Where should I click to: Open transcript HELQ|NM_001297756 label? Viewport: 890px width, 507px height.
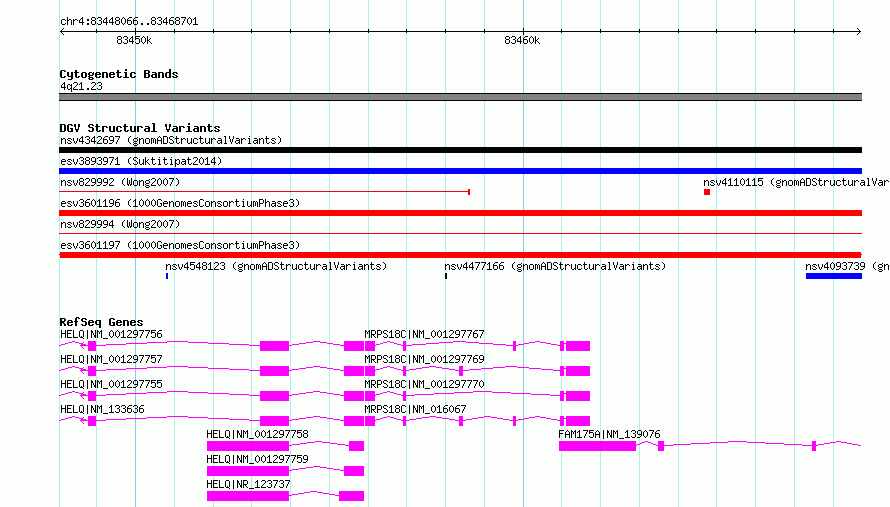click(x=111, y=334)
